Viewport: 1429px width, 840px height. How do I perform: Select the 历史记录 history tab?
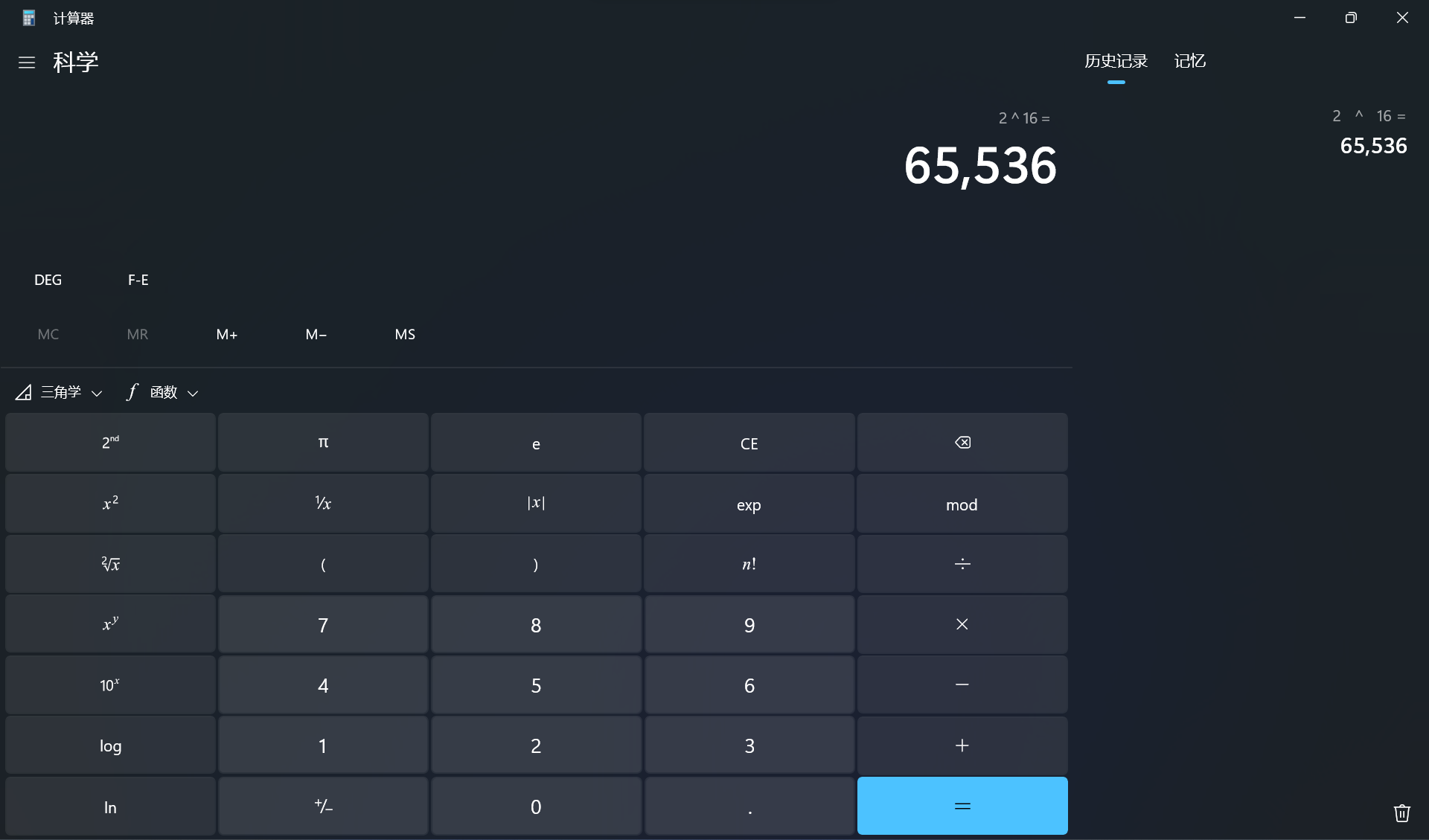(x=1116, y=61)
